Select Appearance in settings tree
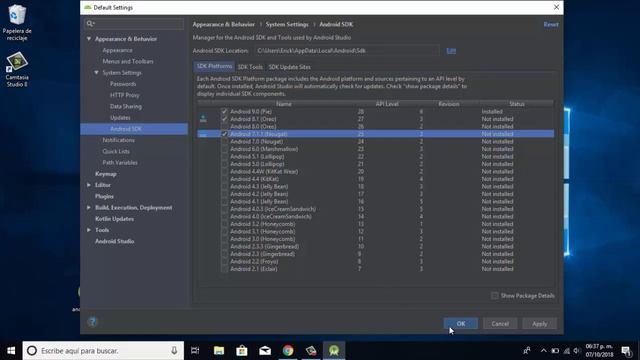The image size is (640, 360). pyautogui.click(x=118, y=50)
